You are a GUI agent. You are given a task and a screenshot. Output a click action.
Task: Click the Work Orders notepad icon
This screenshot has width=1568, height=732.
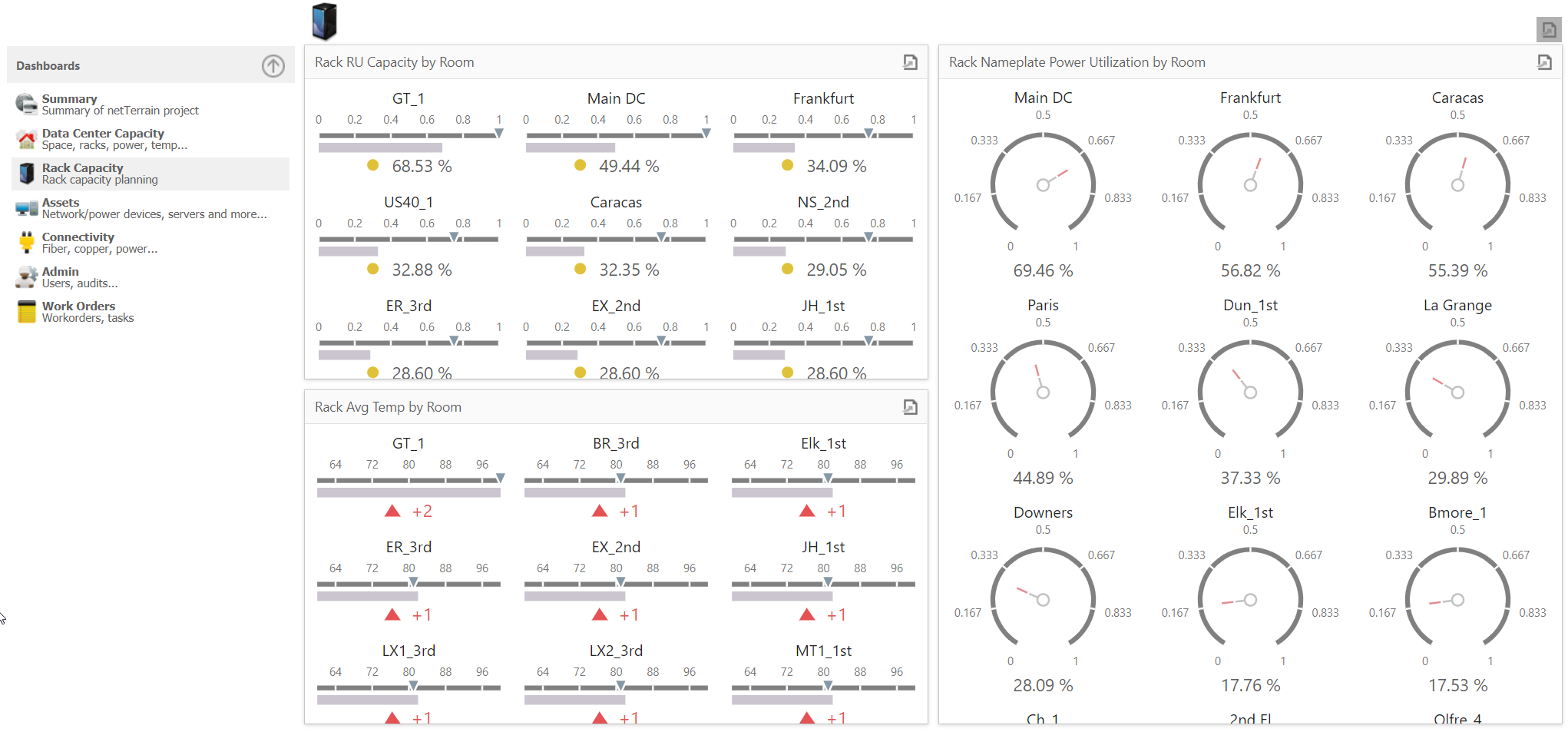tap(26, 312)
